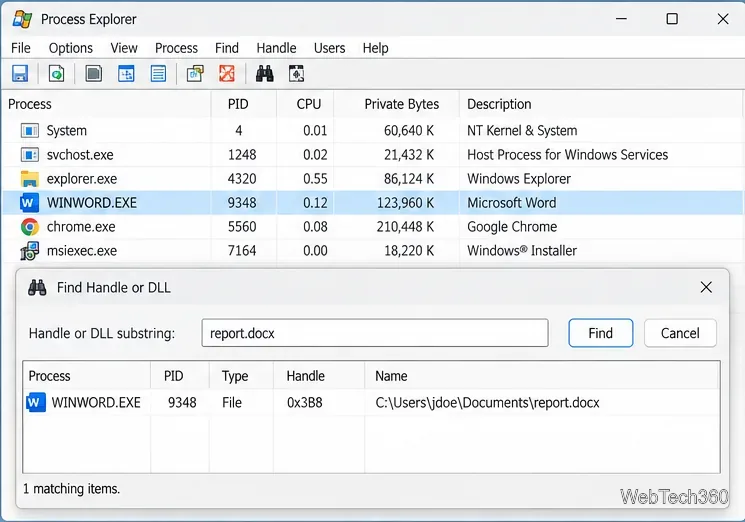Click the svchost.exe process icon
The image size is (745, 522).
click(29, 154)
